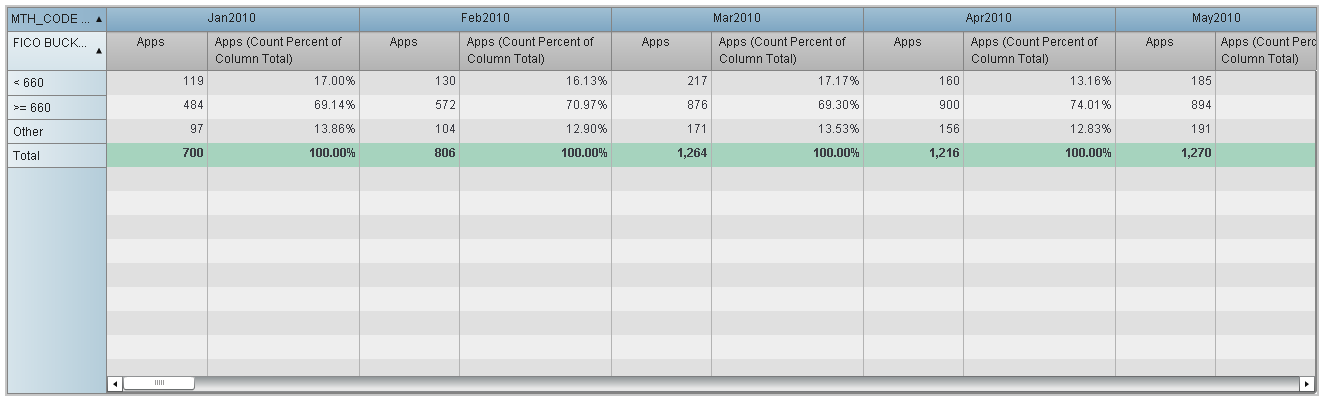Select the Total row header
The height and width of the screenshot is (401, 1324).
56,156
